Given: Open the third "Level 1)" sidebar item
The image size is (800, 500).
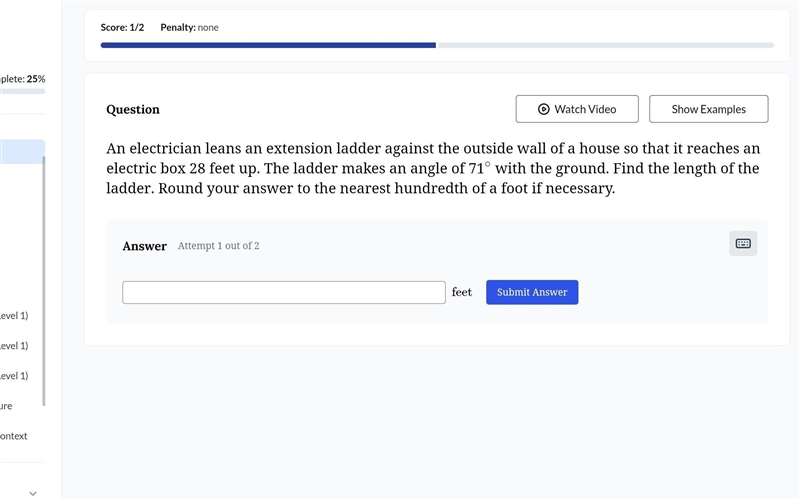Looking at the screenshot, I should click(x=14, y=376).
